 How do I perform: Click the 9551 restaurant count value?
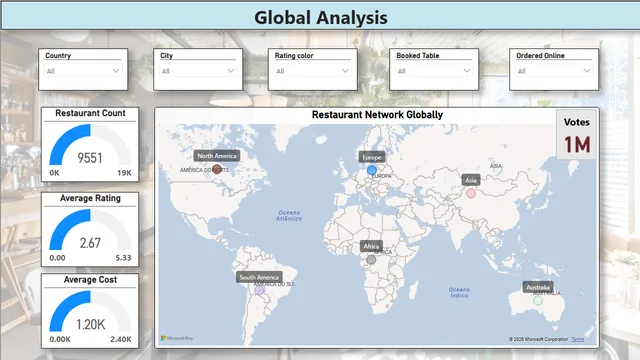(90, 158)
